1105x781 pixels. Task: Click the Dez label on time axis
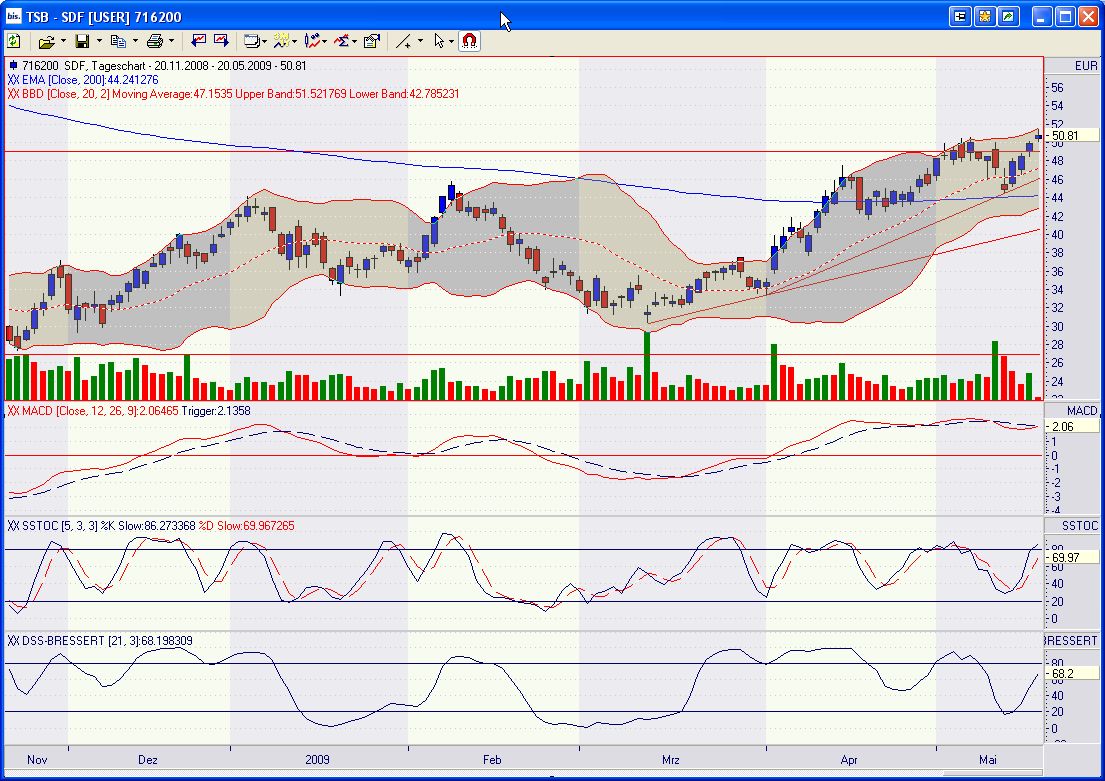(x=148, y=760)
